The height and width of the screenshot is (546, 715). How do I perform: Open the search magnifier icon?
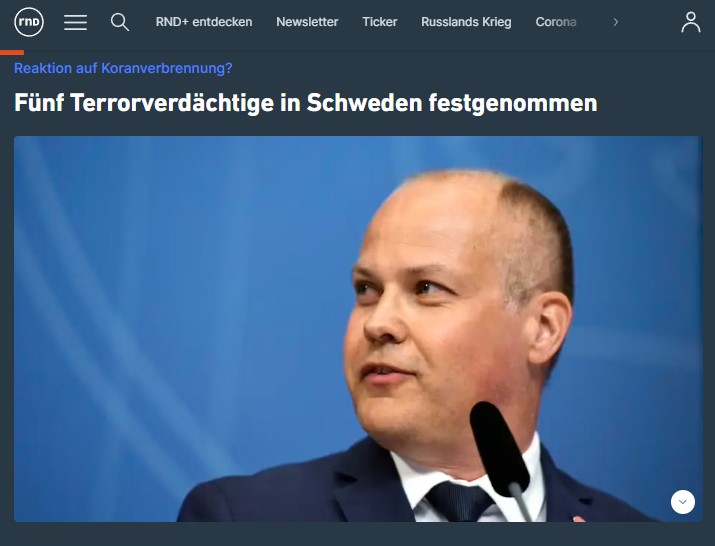tap(119, 22)
